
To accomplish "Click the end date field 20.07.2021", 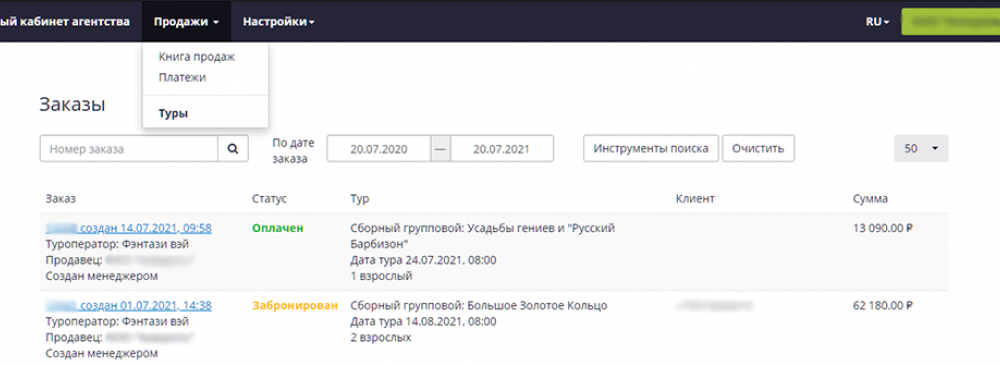I will pos(502,149).
